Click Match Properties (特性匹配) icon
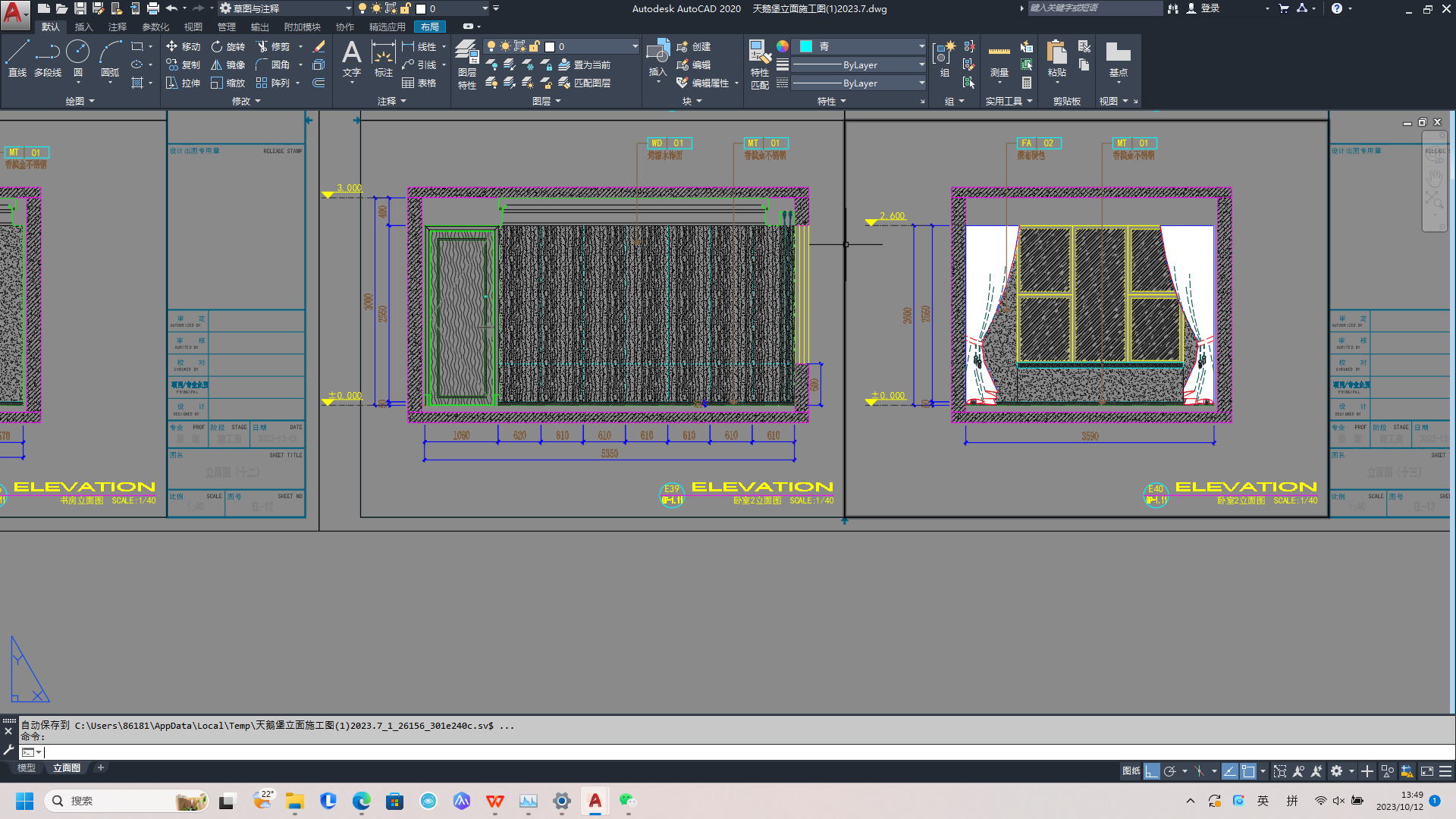 [x=760, y=64]
